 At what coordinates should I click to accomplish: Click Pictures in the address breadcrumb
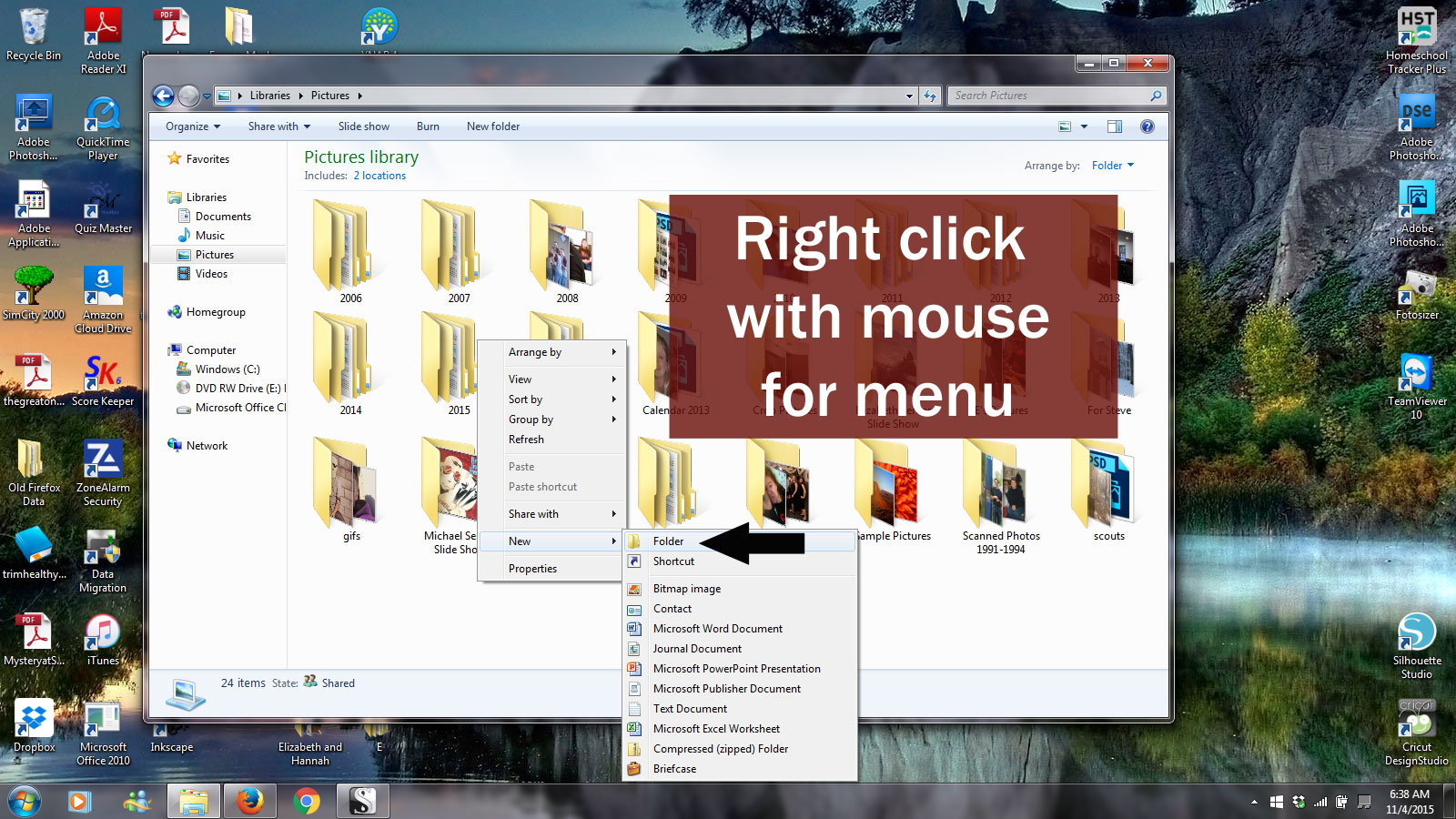coord(330,96)
